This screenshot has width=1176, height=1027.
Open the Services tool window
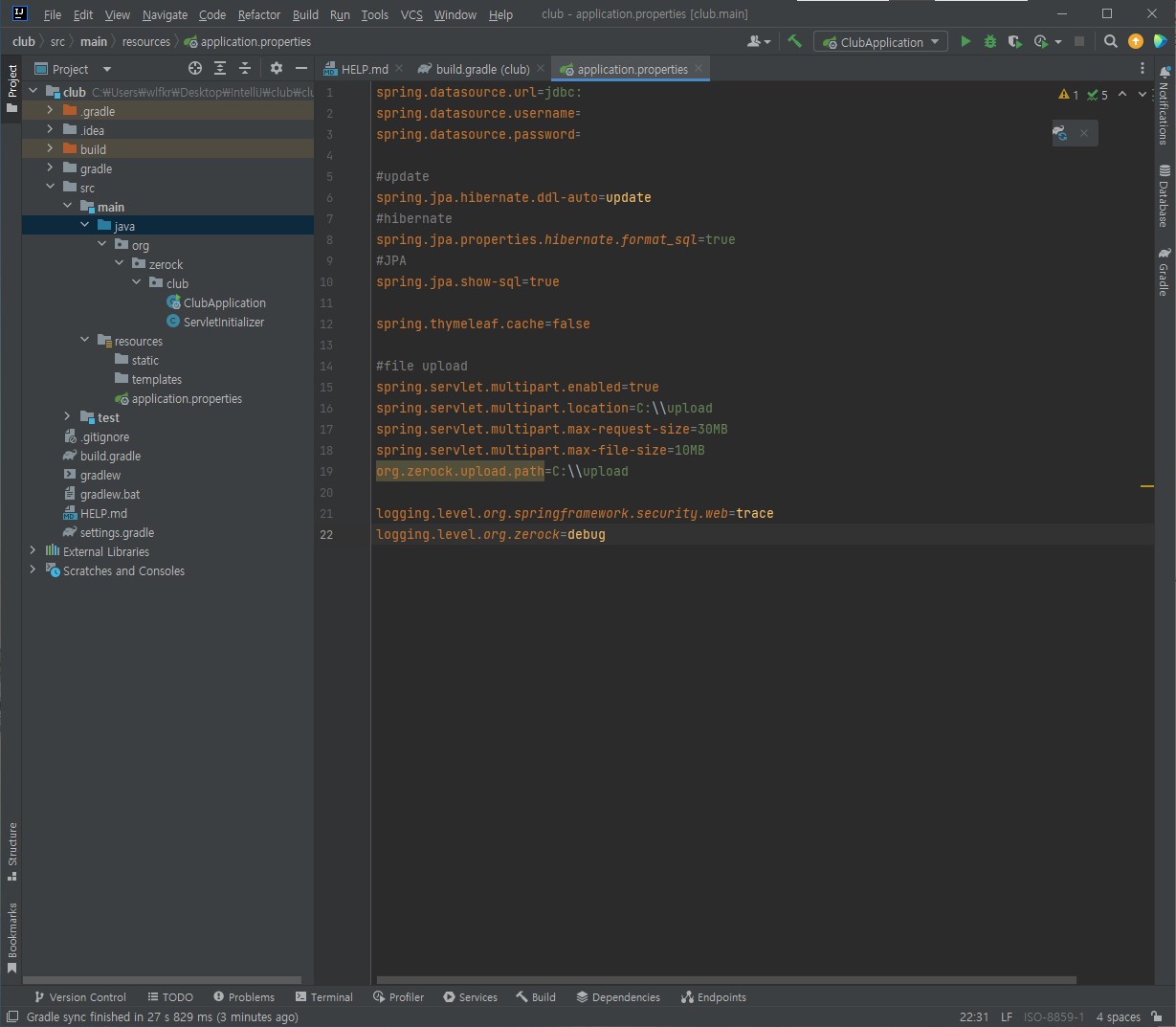(x=470, y=997)
